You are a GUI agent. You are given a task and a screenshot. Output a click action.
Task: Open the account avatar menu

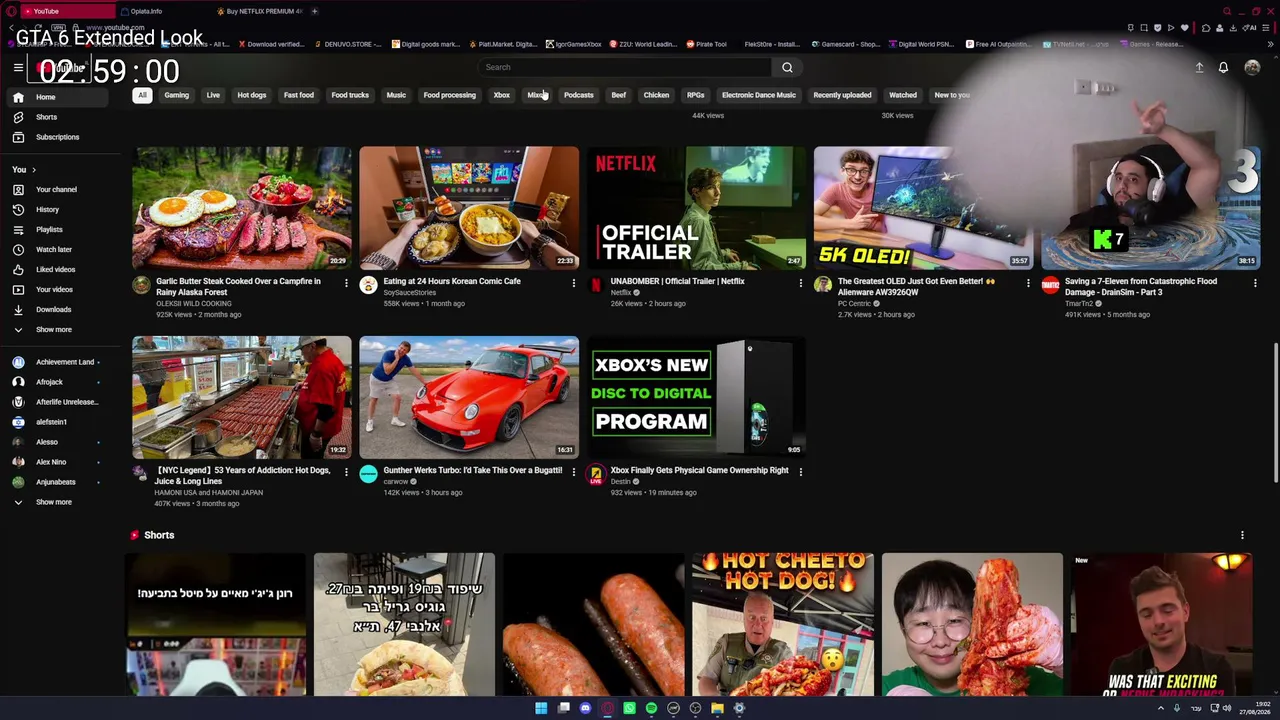pos(1252,67)
